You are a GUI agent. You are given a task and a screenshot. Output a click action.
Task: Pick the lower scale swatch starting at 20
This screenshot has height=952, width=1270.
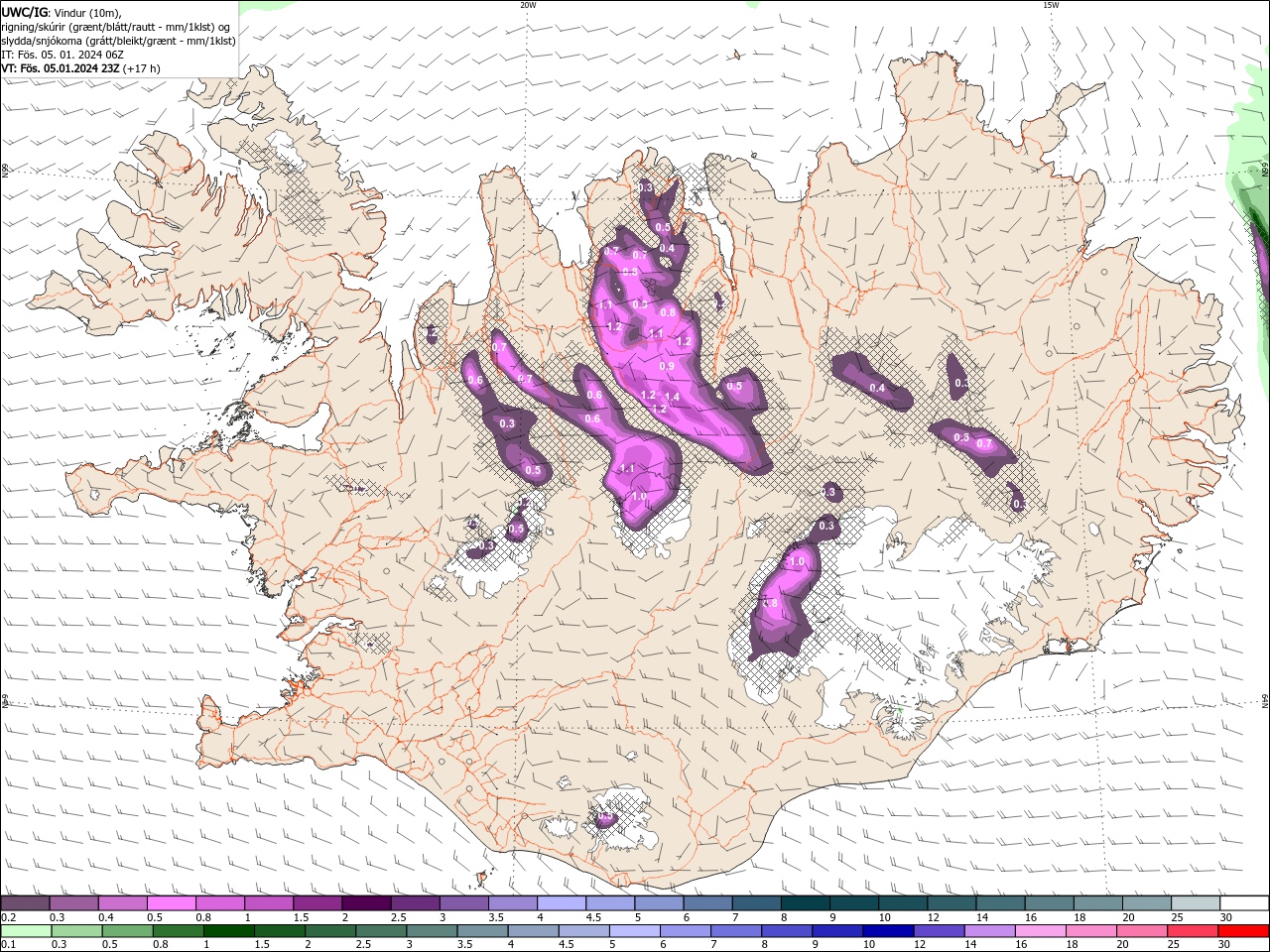(x=1143, y=930)
